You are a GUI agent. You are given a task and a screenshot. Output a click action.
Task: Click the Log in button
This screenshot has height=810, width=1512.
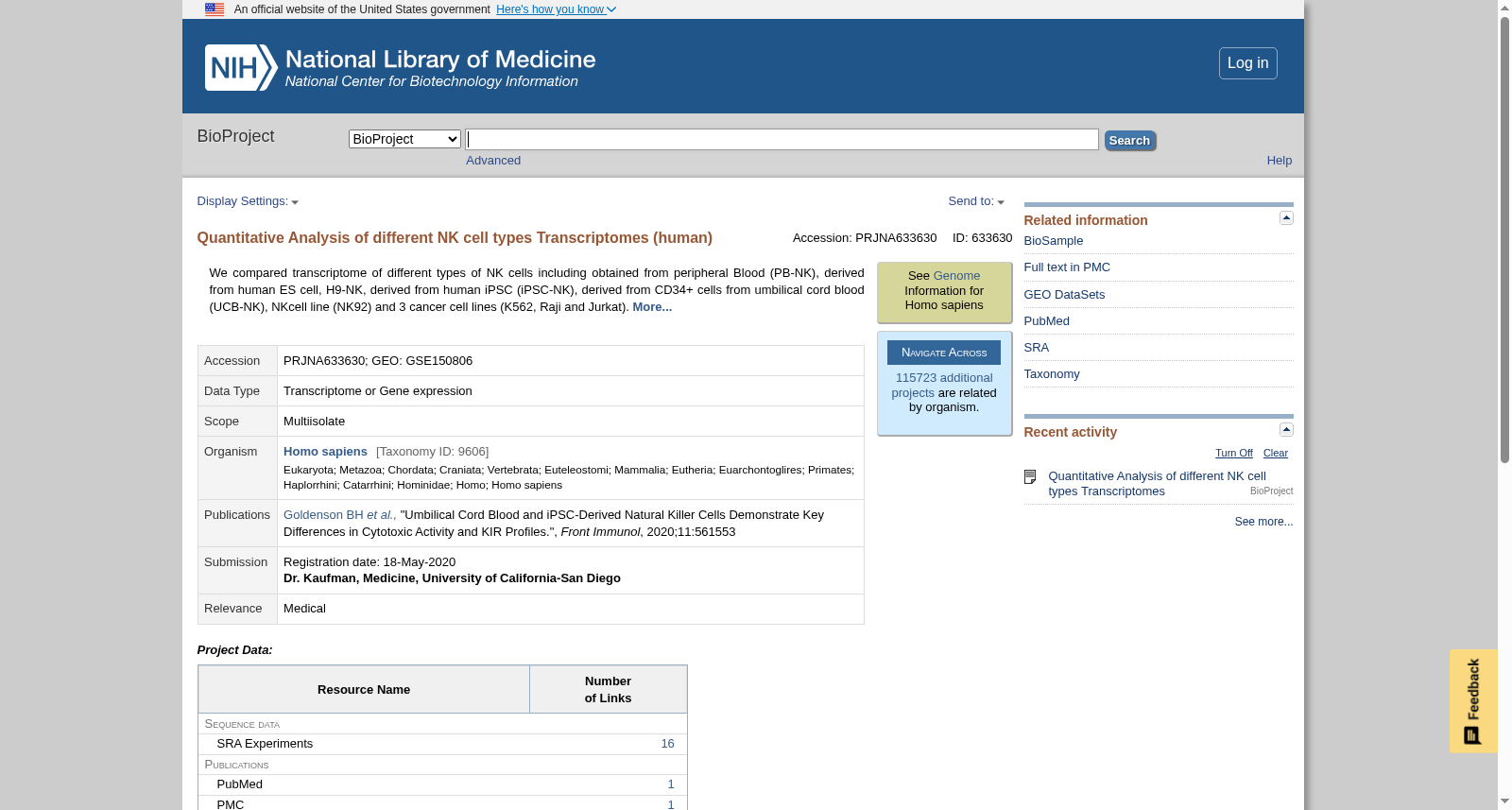pyautogui.click(x=1247, y=63)
